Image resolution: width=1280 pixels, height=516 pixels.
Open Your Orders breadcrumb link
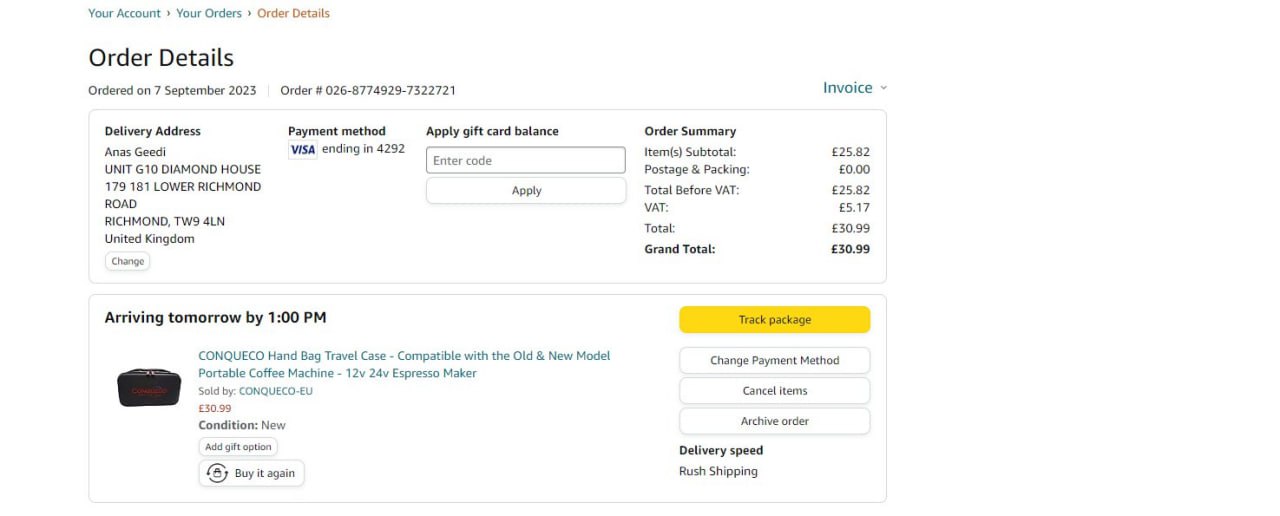point(209,13)
